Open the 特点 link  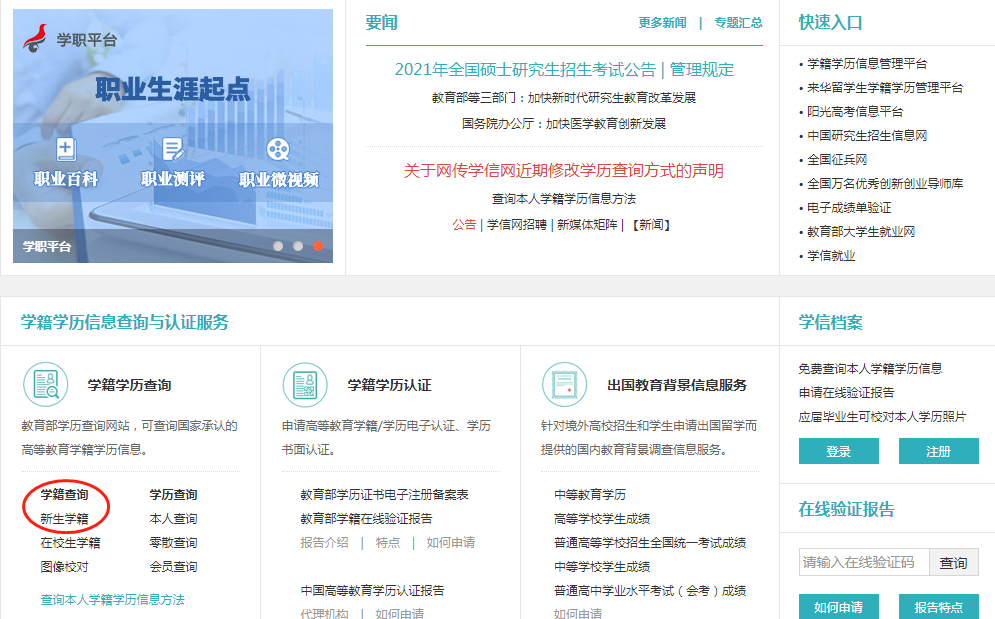pyautogui.click(x=388, y=543)
